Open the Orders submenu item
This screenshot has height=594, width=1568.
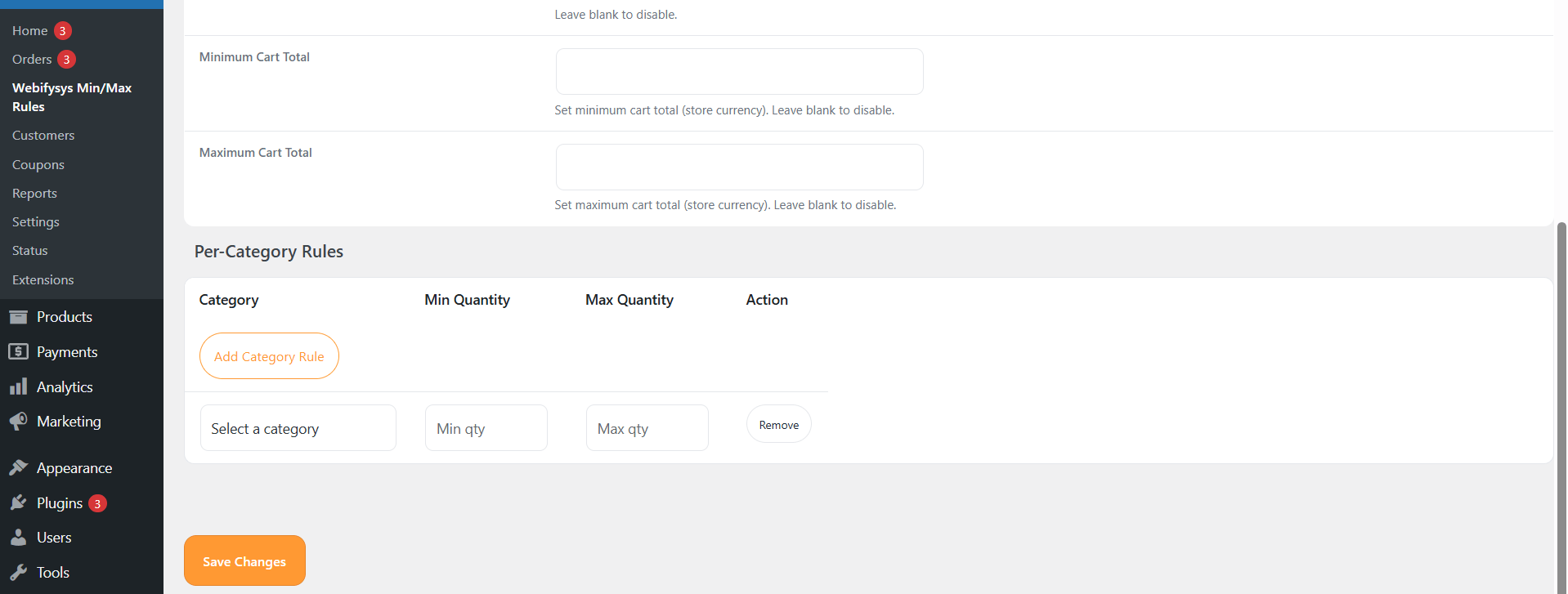pos(32,60)
